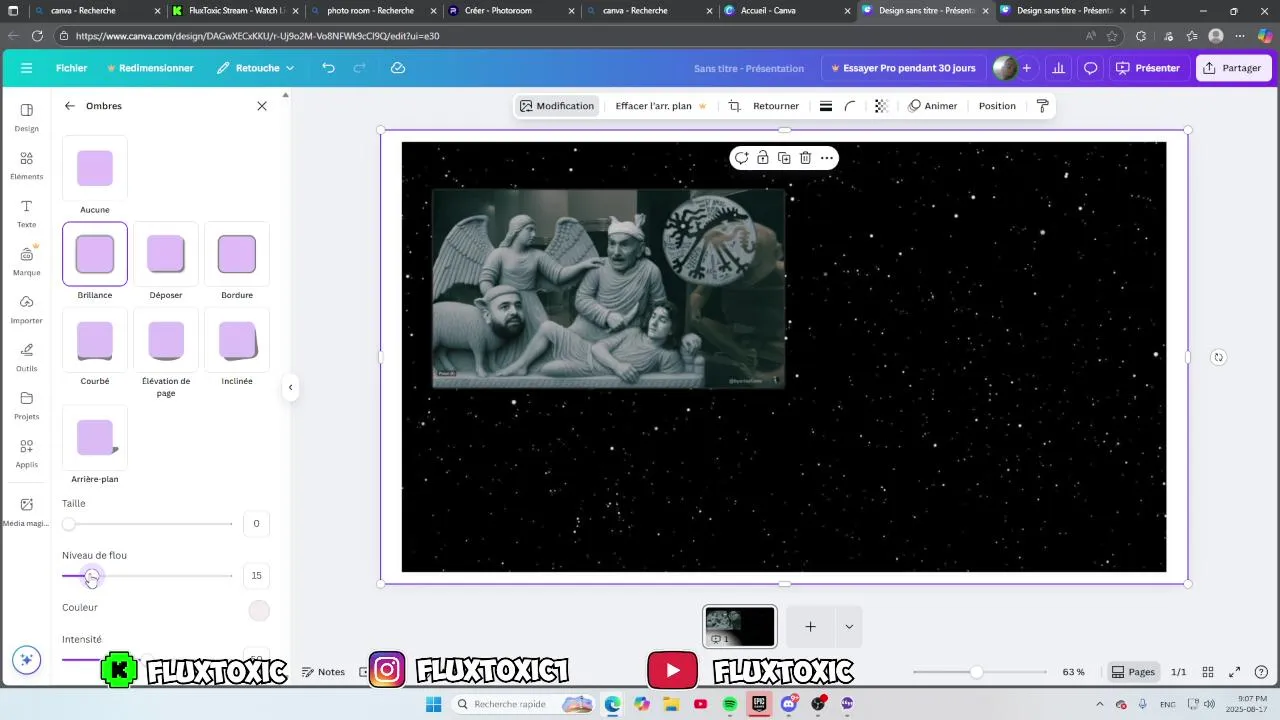Image resolution: width=1280 pixels, height=720 pixels.
Task: Open the Design sidebar panel
Action: 27,117
